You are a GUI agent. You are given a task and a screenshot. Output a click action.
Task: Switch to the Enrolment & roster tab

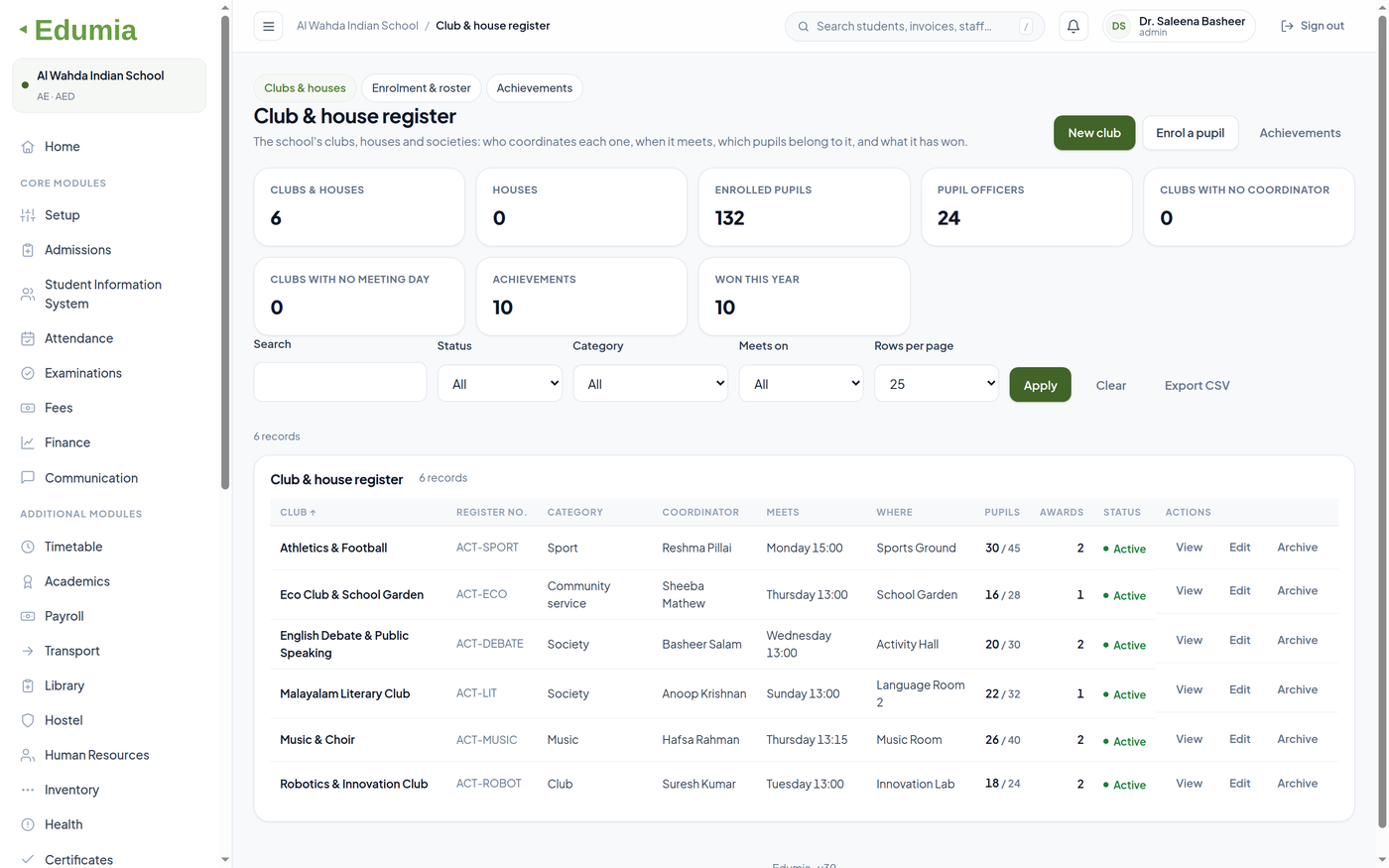coord(422,88)
